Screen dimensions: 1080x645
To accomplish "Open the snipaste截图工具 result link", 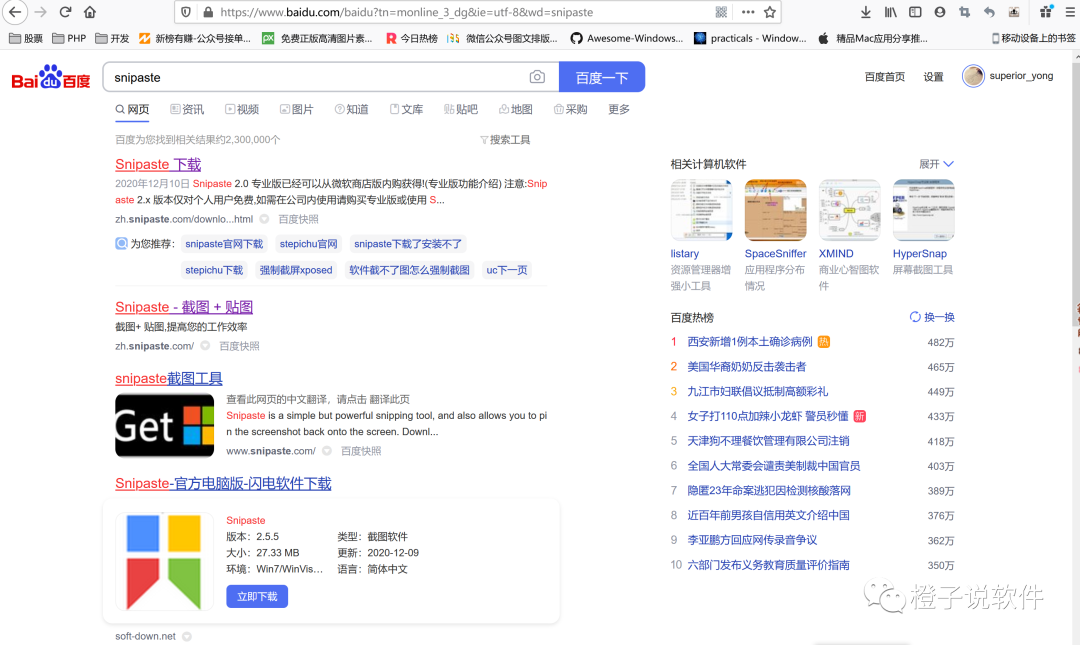I will coord(169,379).
